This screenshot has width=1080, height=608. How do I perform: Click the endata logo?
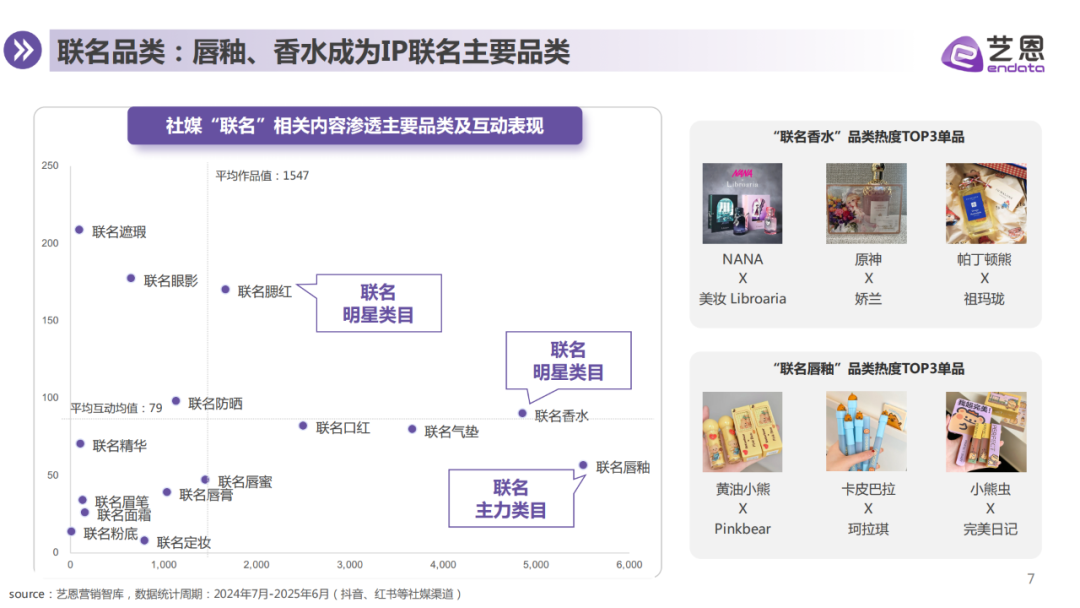[x=993, y=54]
